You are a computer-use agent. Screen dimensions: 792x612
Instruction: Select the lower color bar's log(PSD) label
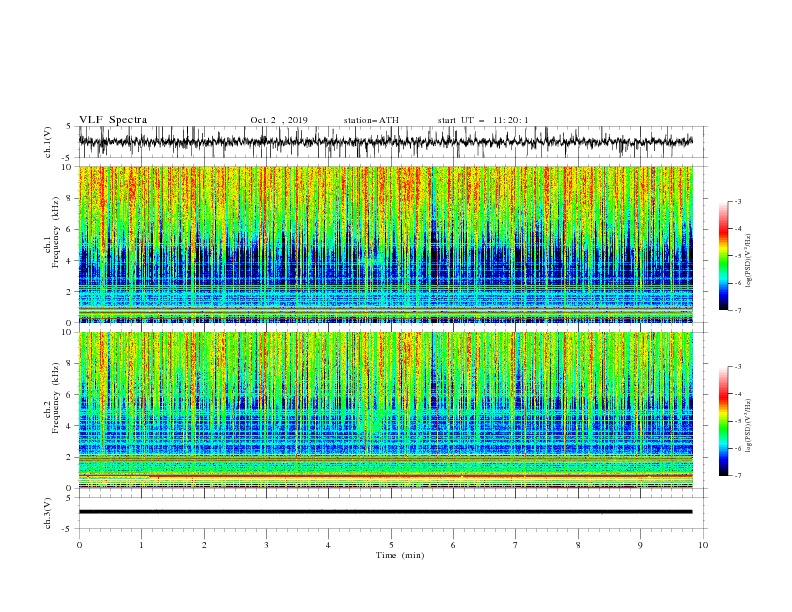tap(748, 426)
